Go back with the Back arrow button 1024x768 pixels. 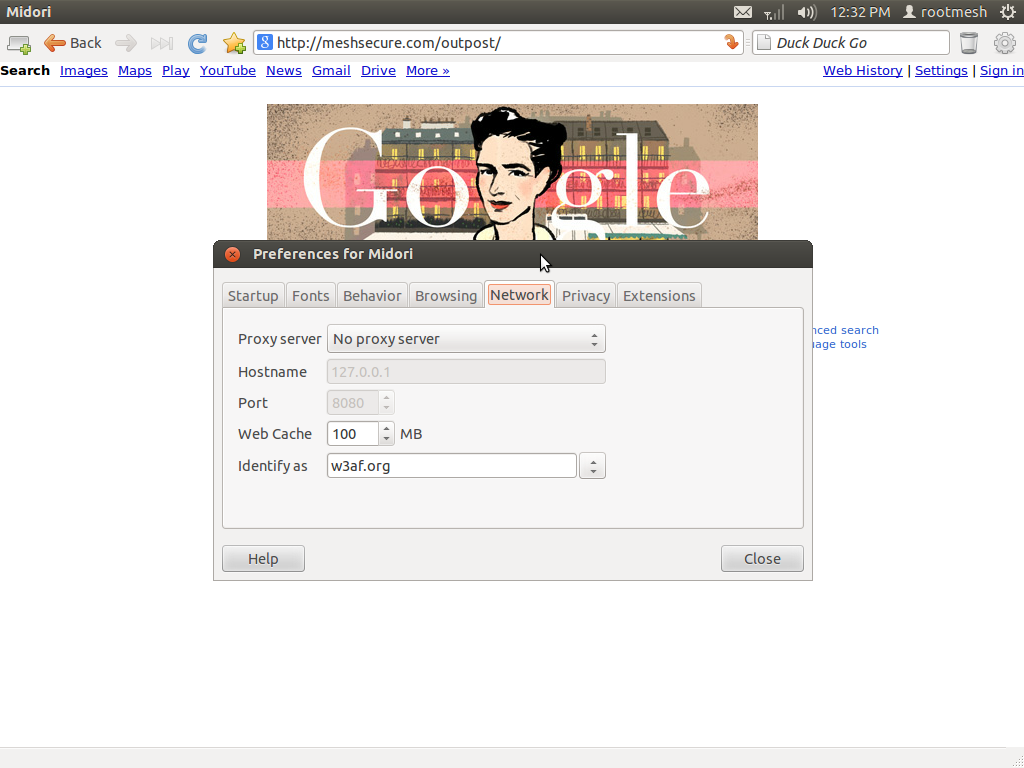click(x=72, y=43)
